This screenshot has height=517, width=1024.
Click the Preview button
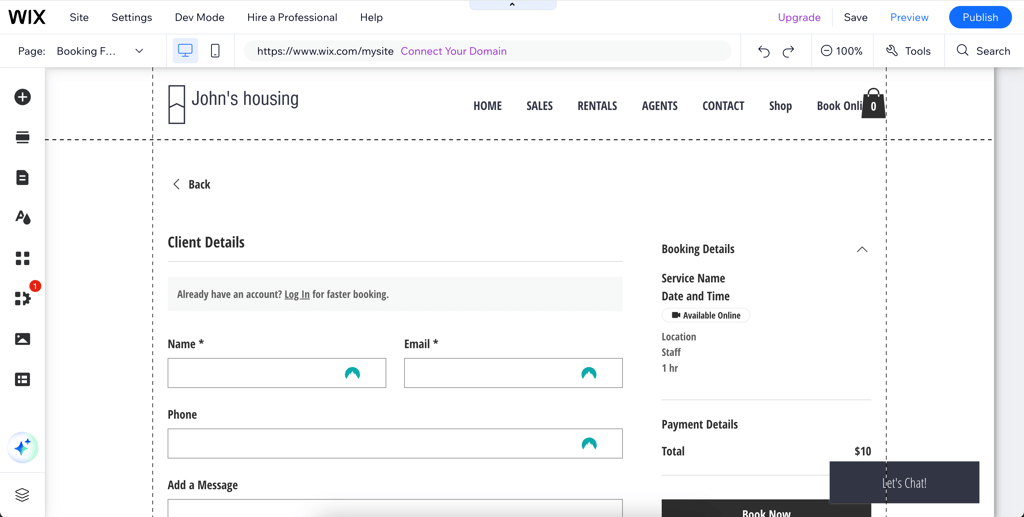point(909,18)
